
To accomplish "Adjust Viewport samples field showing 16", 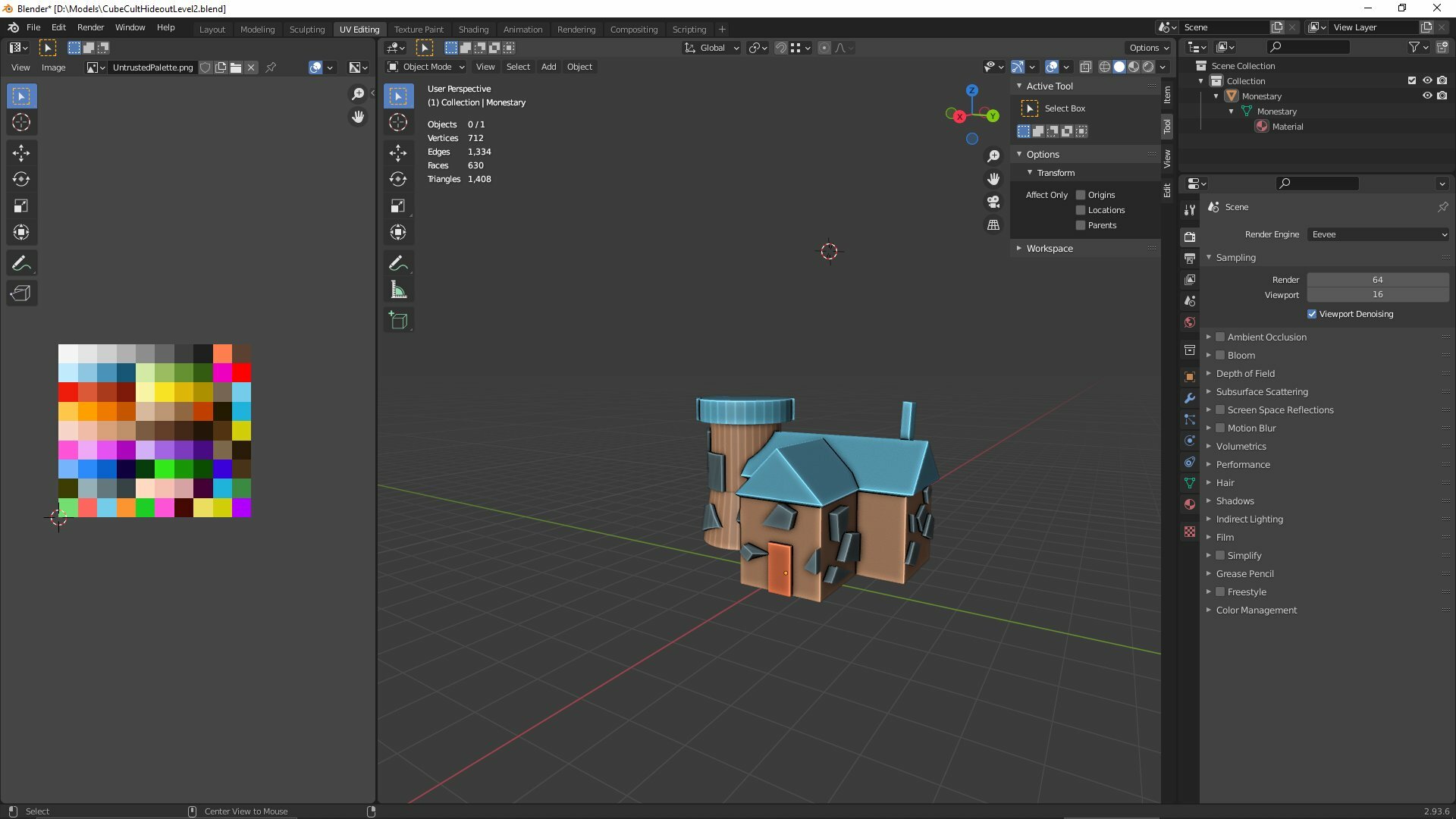I will 1378,295.
